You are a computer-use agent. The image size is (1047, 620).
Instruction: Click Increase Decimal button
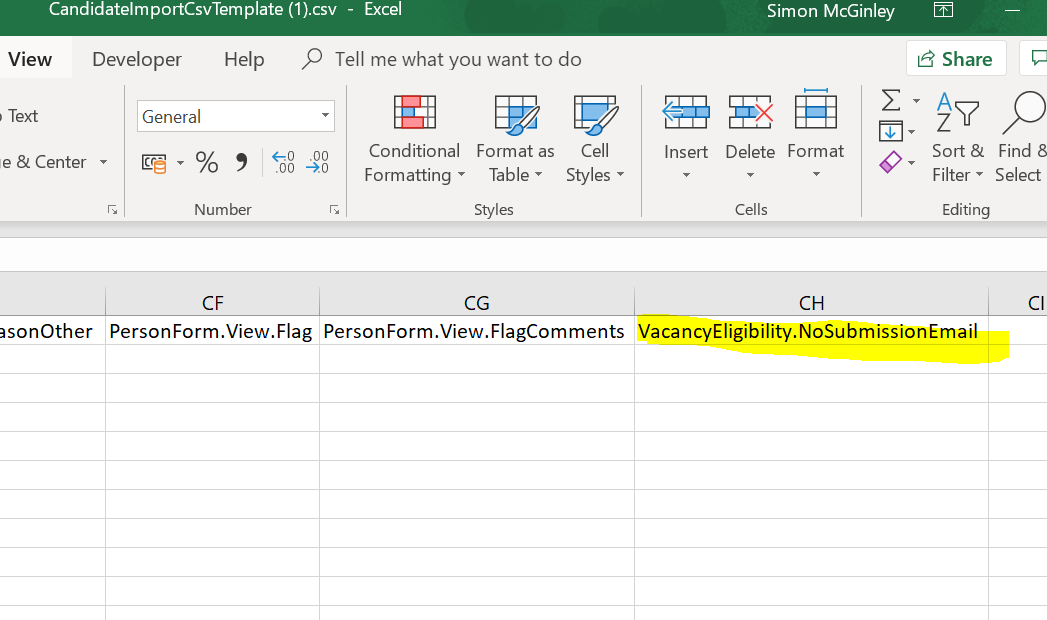(283, 163)
